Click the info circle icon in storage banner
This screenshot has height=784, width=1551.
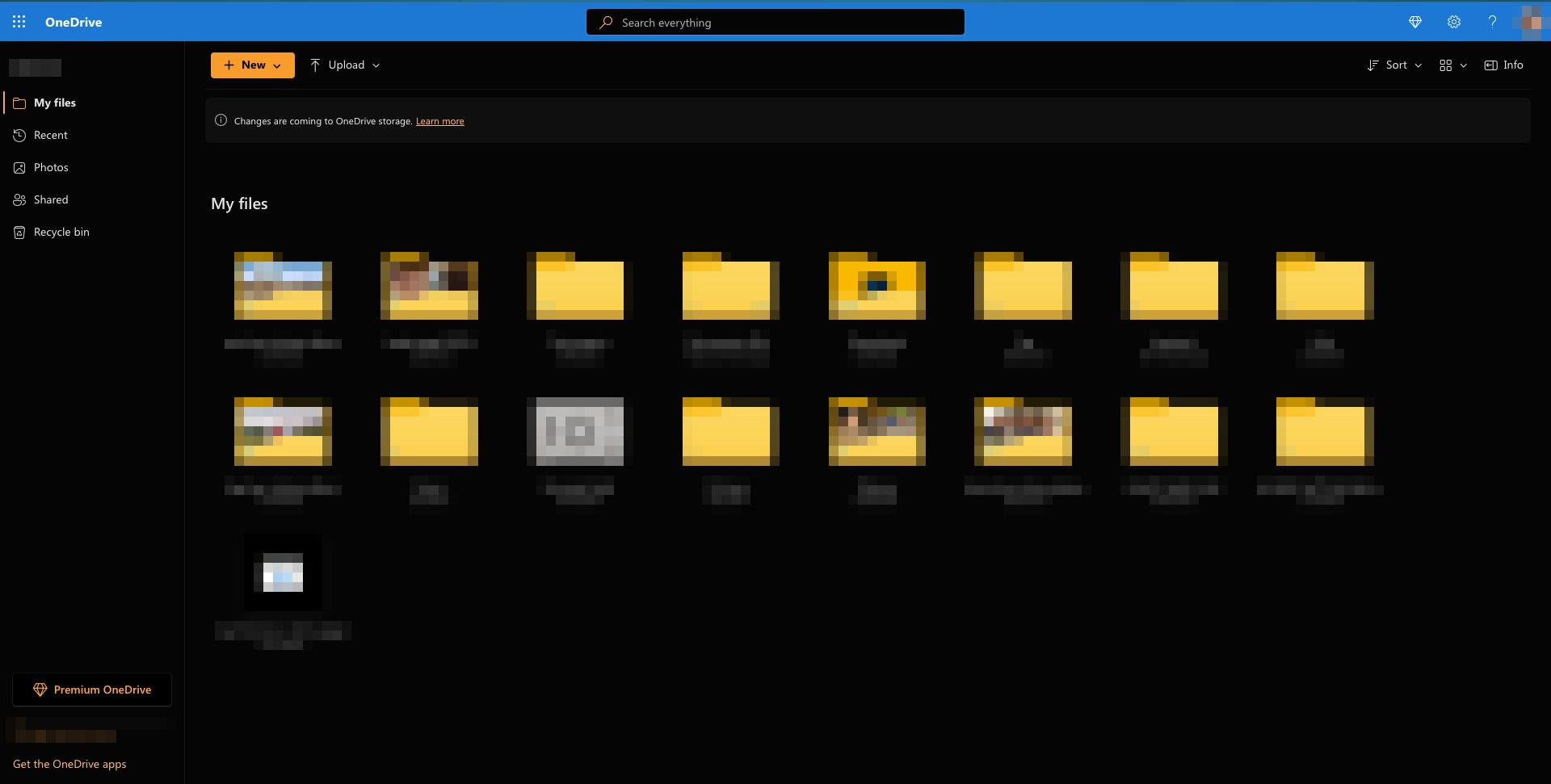point(221,120)
